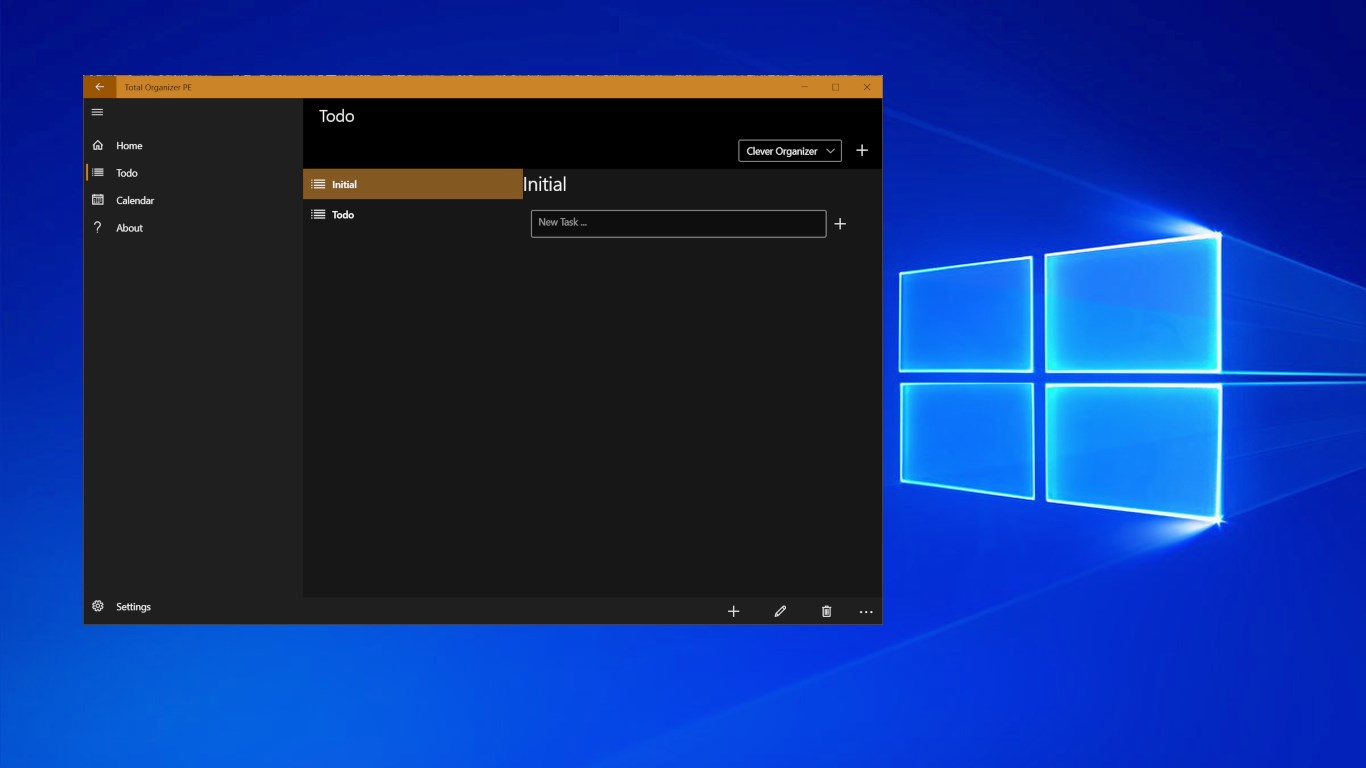Focus the New Task input field
Screen dimensions: 1366x768
click(x=678, y=223)
